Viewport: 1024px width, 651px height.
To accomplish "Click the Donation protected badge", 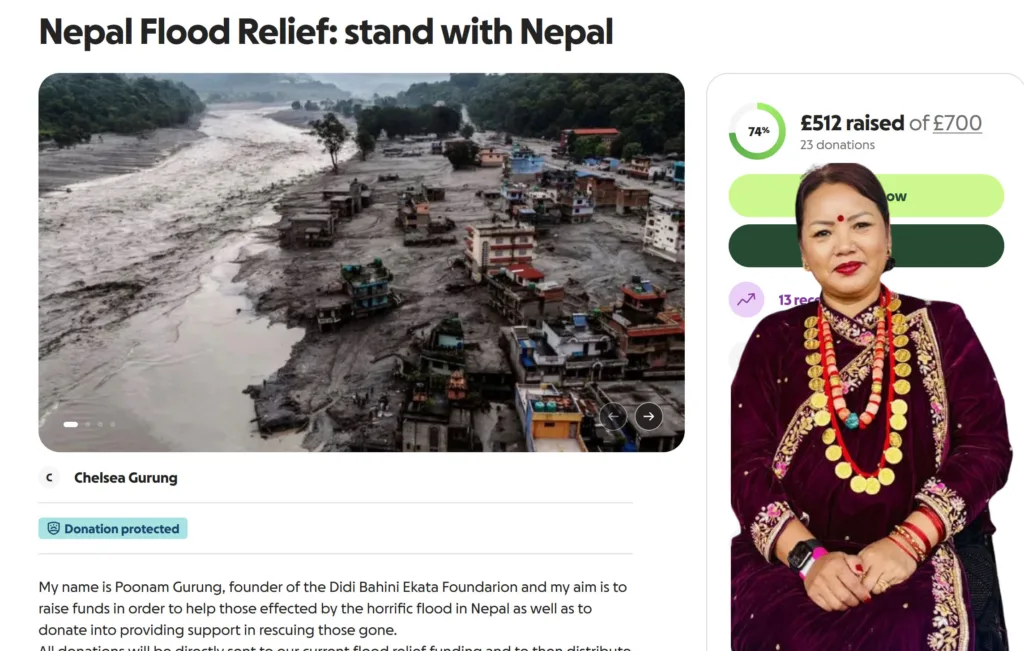I will click(113, 528).
